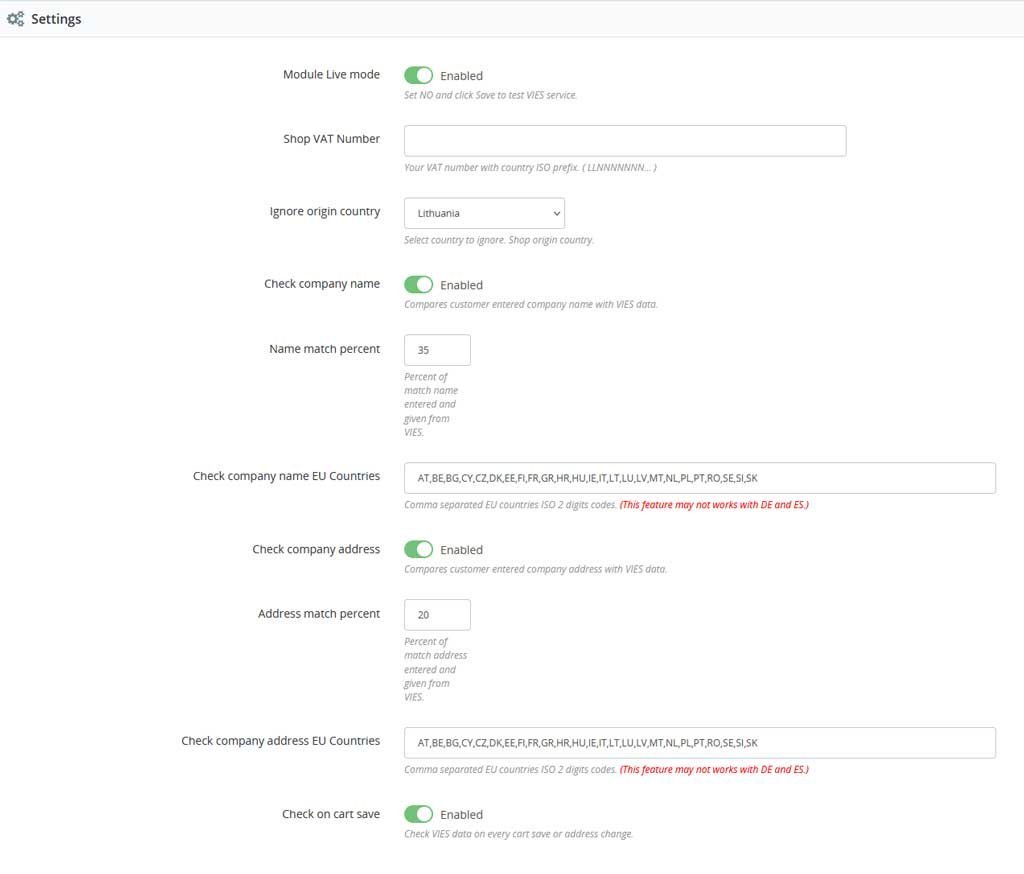The width and height of the screenshot is (1024, 874).
Task: Click the 'Check company name EU Countries' label
Action: [x=286, y=476]
